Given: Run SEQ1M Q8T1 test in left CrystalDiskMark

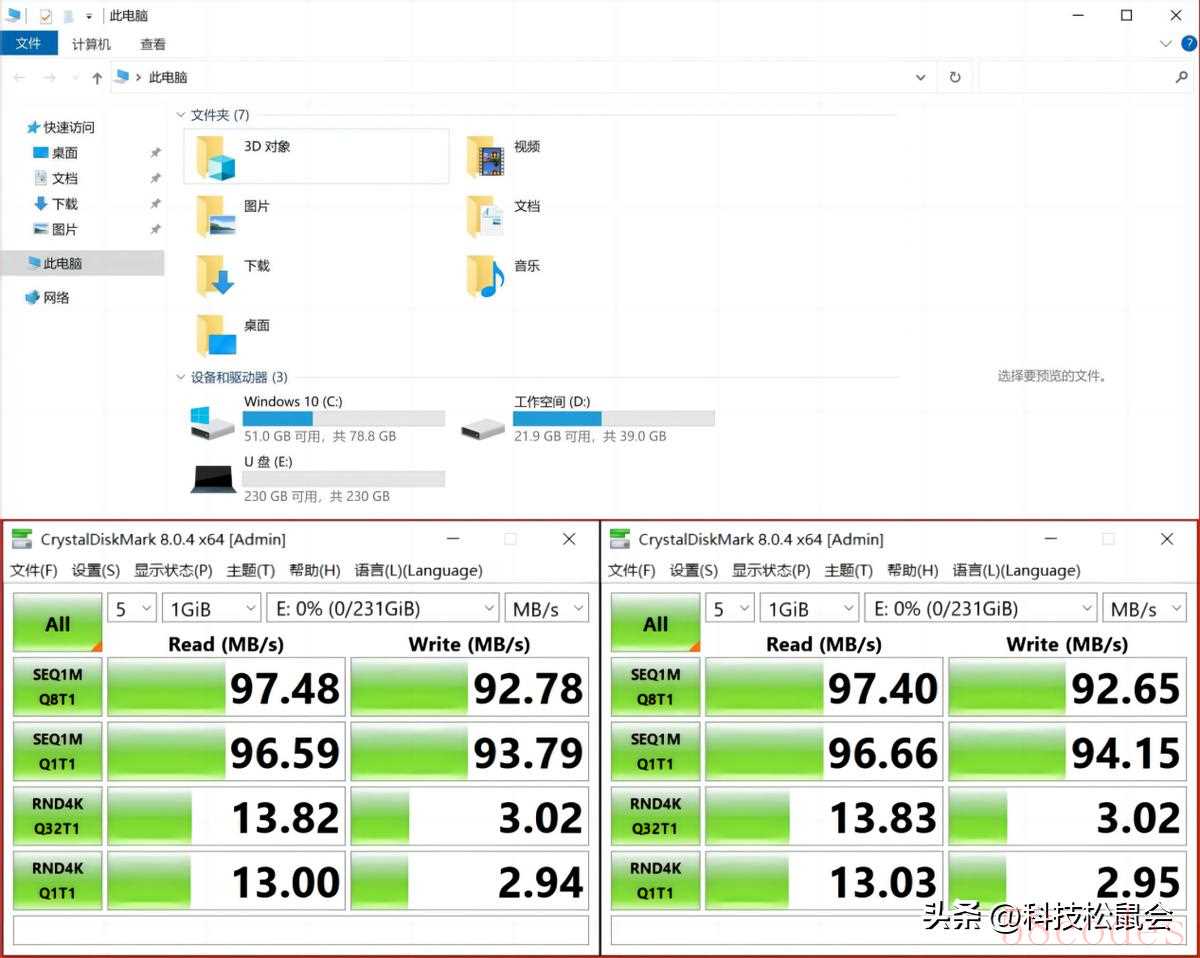Looking at the screenshot, I should tap(57, 687).
